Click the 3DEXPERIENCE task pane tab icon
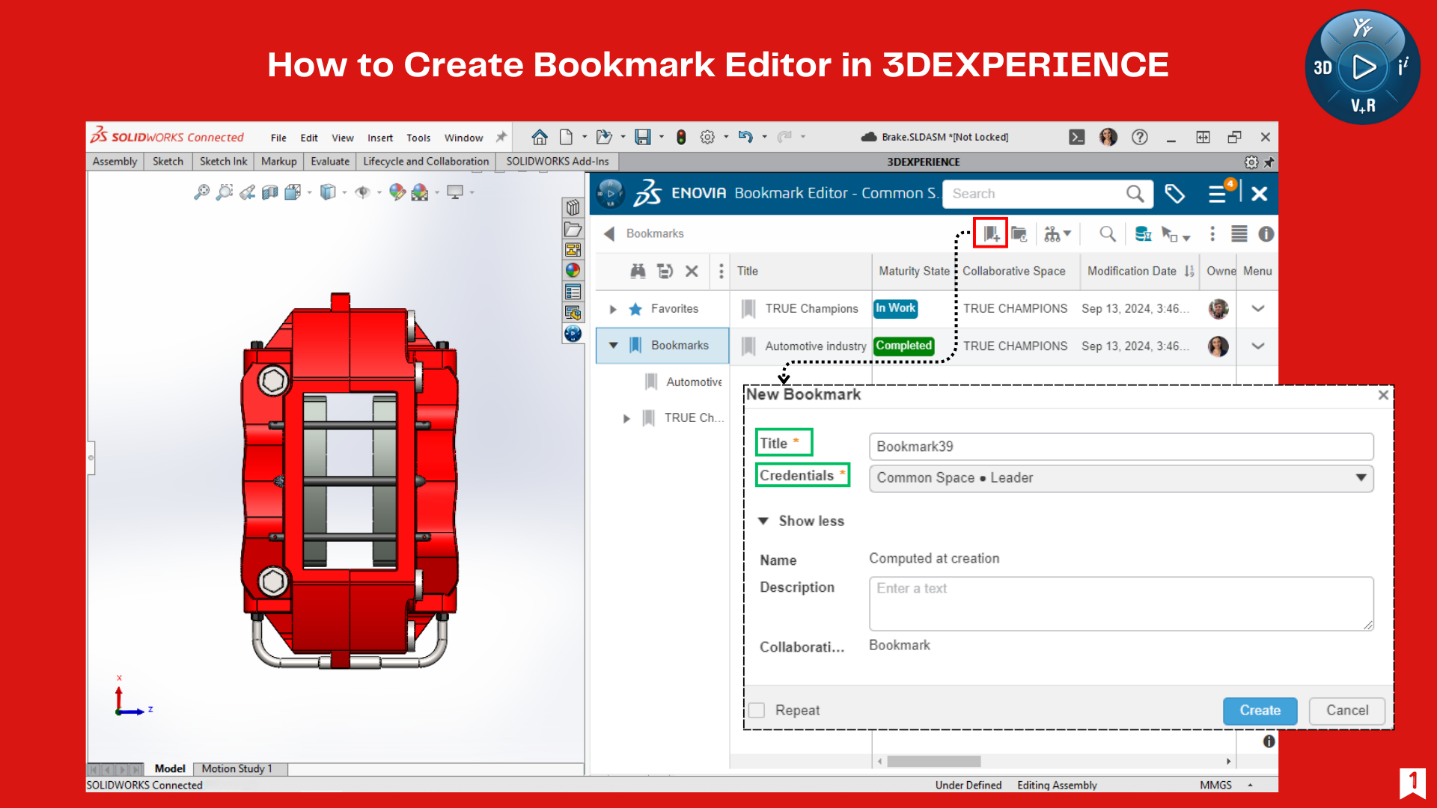Viewport: 1437px width, 808px height. click(x=573, y=334)
